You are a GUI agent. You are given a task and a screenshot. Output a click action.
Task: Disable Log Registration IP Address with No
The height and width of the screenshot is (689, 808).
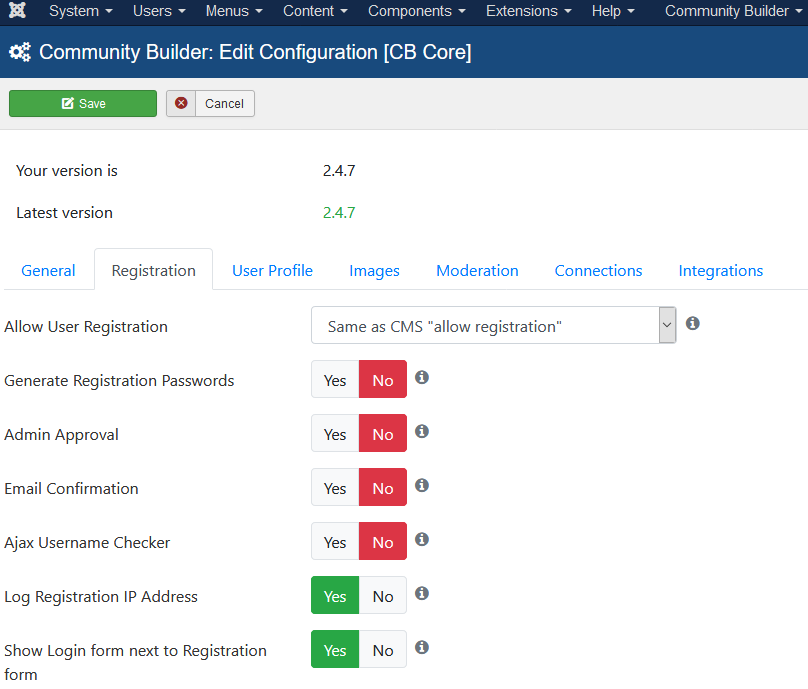(383, 596)
